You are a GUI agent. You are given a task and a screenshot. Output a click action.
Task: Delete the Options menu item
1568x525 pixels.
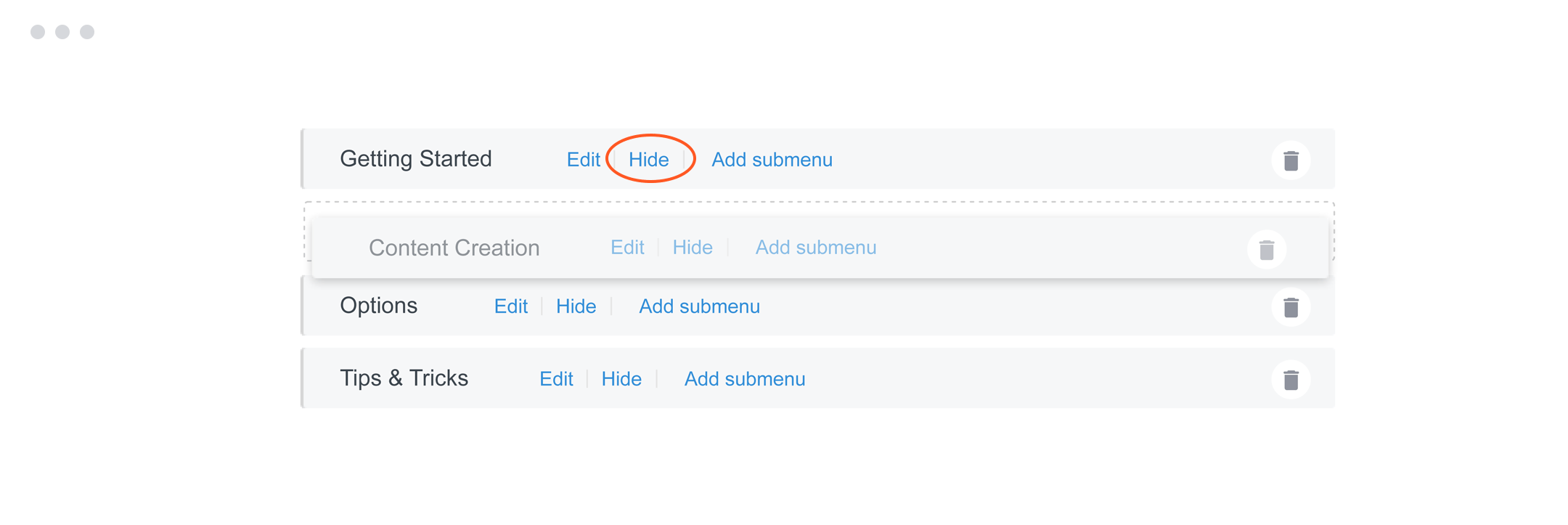pyautogui.click(x=1290, y=307)
